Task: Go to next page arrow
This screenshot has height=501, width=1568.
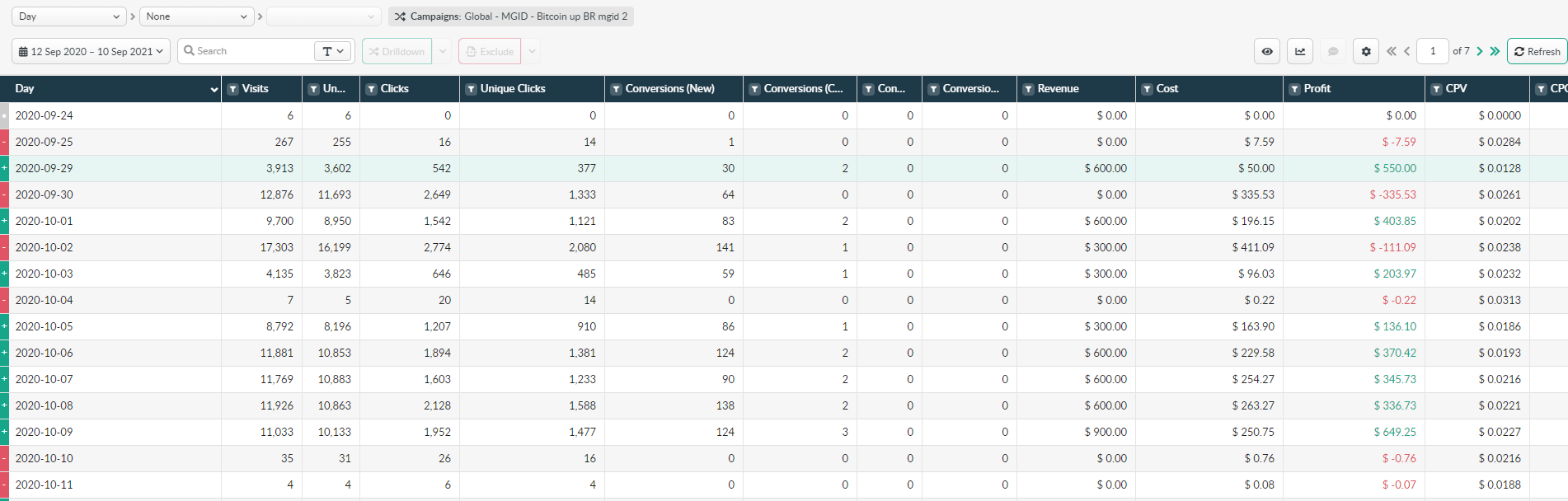Action: coord(1480,51)
